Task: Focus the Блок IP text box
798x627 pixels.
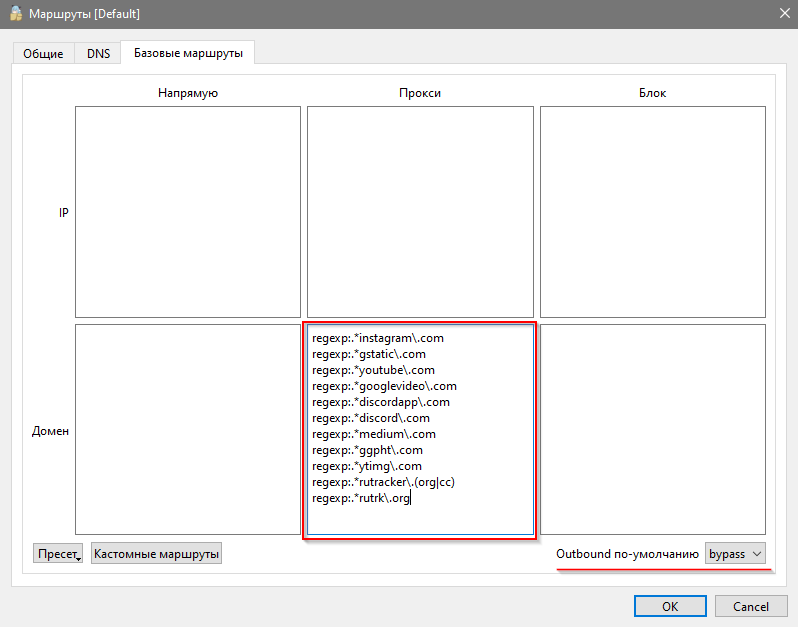Action: coord(652,212)
